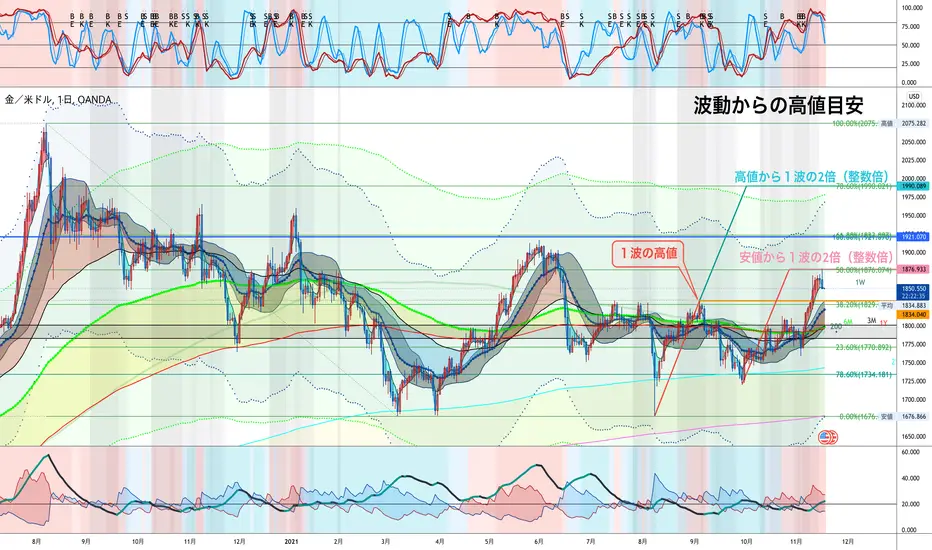Click the 5月 label on time axis
Viewport: 932px width, 550px height.
click(489, 542)
